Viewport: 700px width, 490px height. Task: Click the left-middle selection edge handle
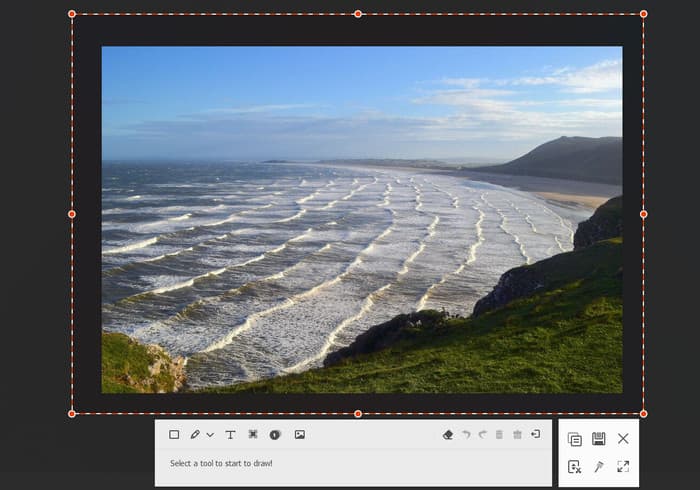point(72,214)
